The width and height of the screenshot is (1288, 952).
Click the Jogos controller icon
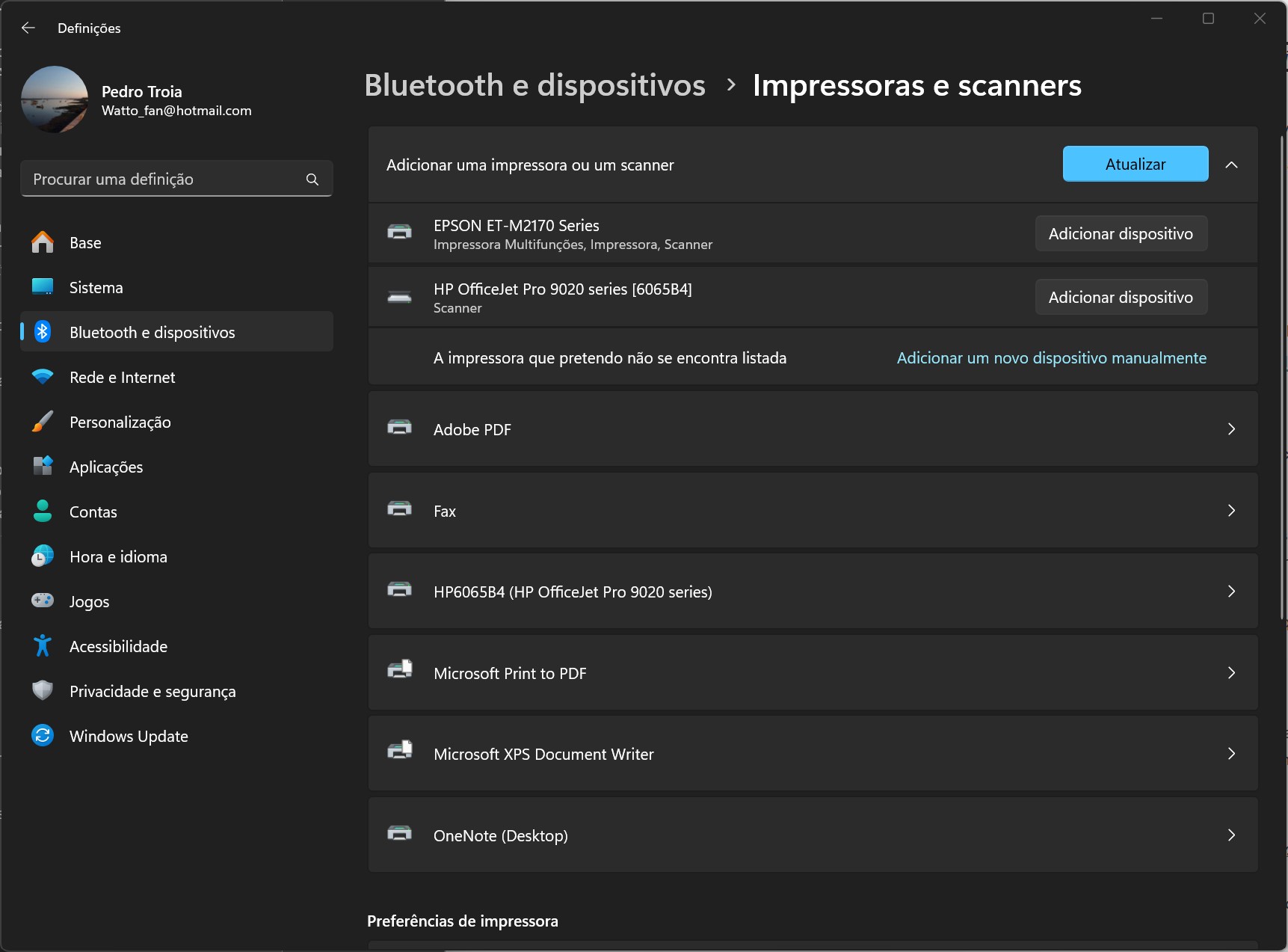tap(43, 601)
